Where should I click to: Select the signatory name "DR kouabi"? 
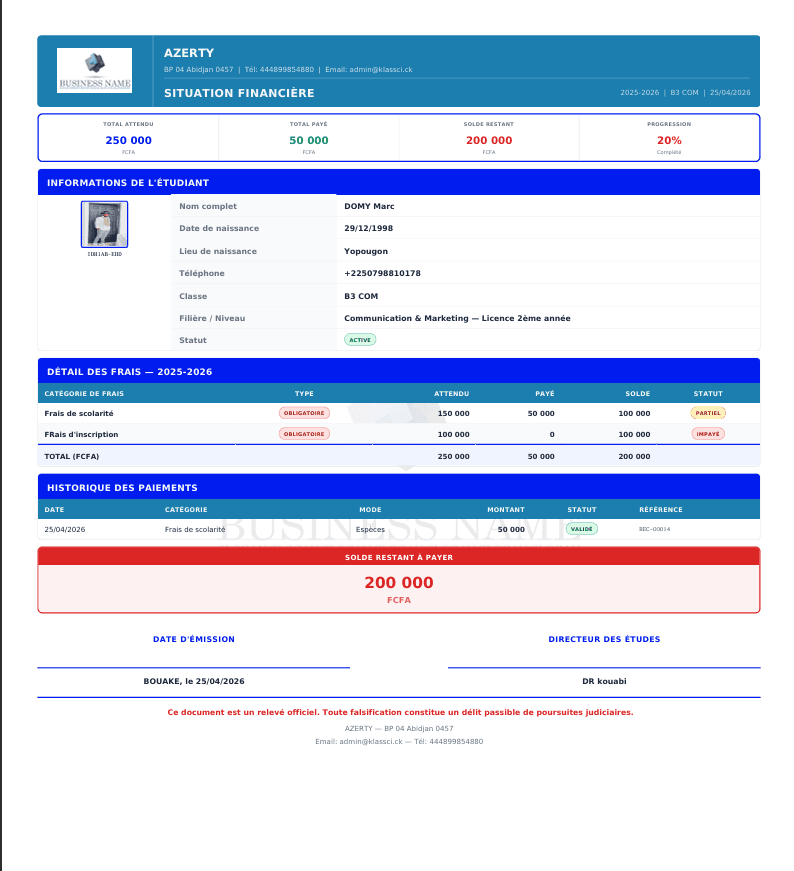(605, 681)
